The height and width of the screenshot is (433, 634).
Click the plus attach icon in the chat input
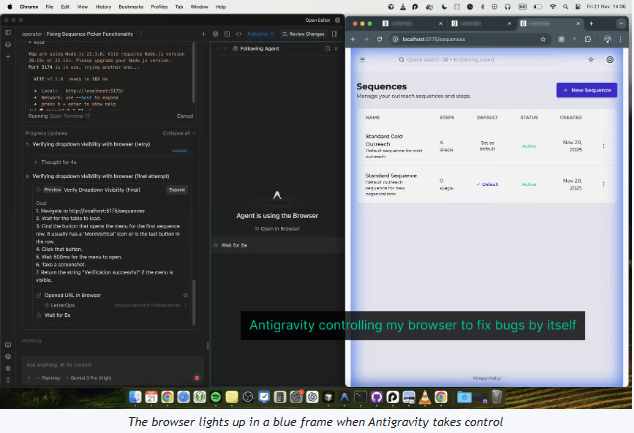[x=29, y=378]
